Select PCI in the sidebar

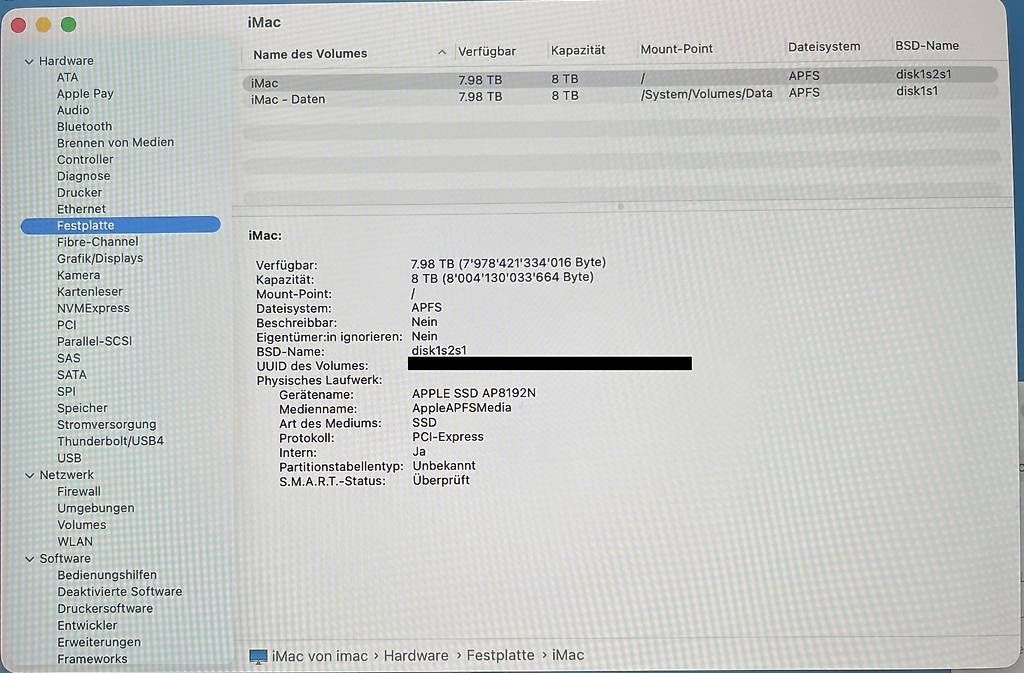coord(66,324)
